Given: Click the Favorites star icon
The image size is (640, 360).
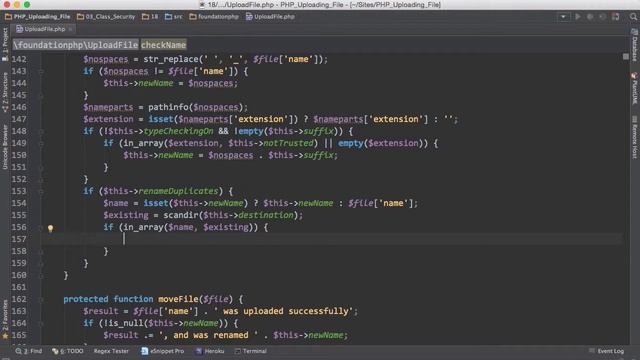Looking at the screenshot, I should pos(5,336).
